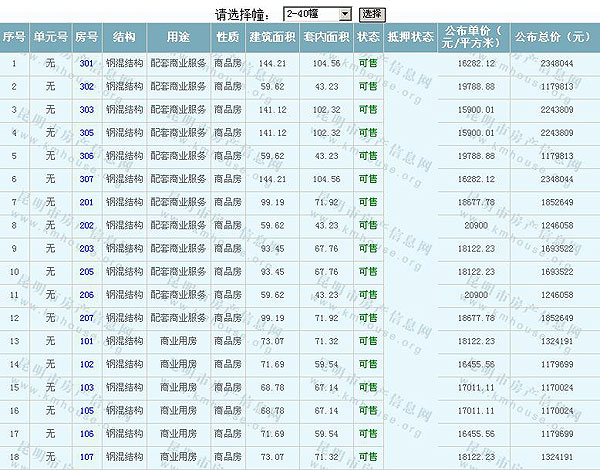Open room 302 link
600x470 pixels.
coord(86,86)
